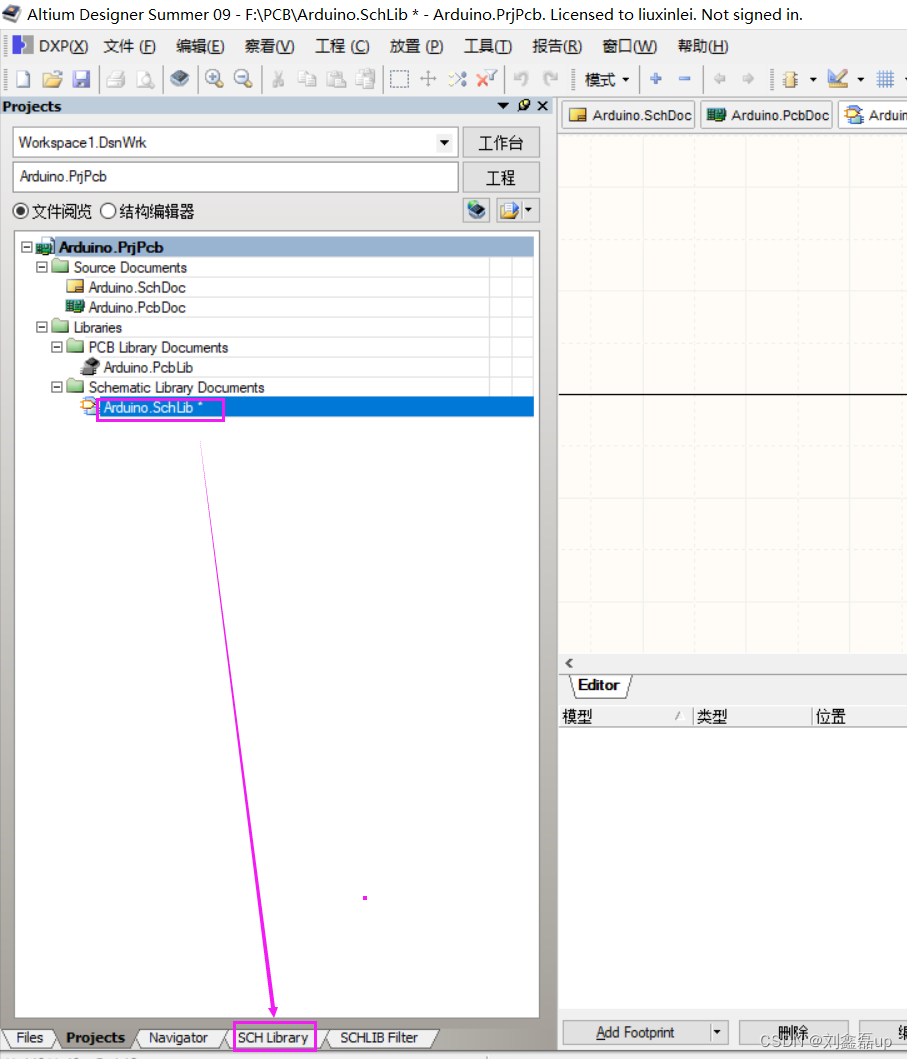Zoom in with the magnifier plus icon
The width and height of the screenshot is (907, 1059).
[x=214, y=79]
